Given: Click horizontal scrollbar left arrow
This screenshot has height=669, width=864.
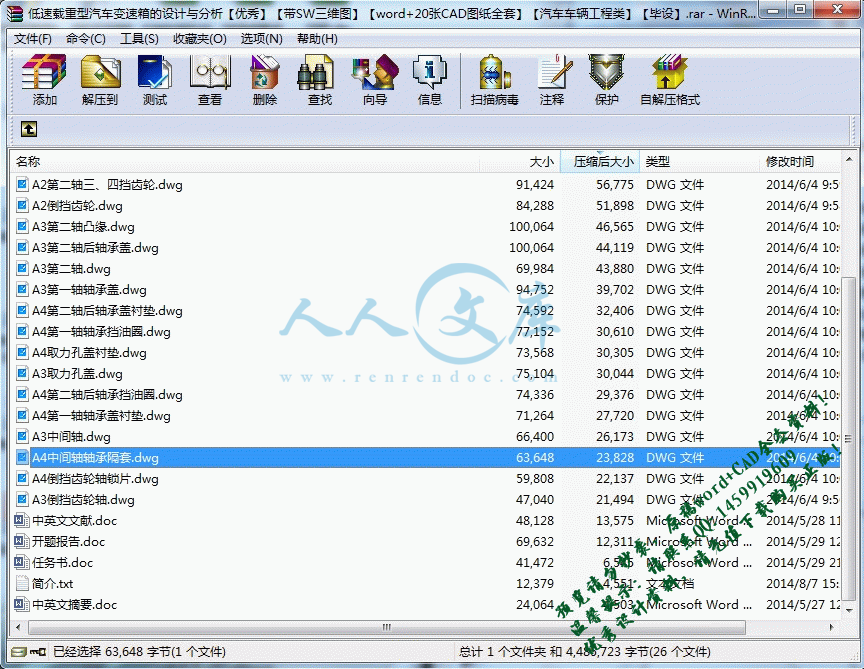Looking at the screenshot, I should pos(18,627).
